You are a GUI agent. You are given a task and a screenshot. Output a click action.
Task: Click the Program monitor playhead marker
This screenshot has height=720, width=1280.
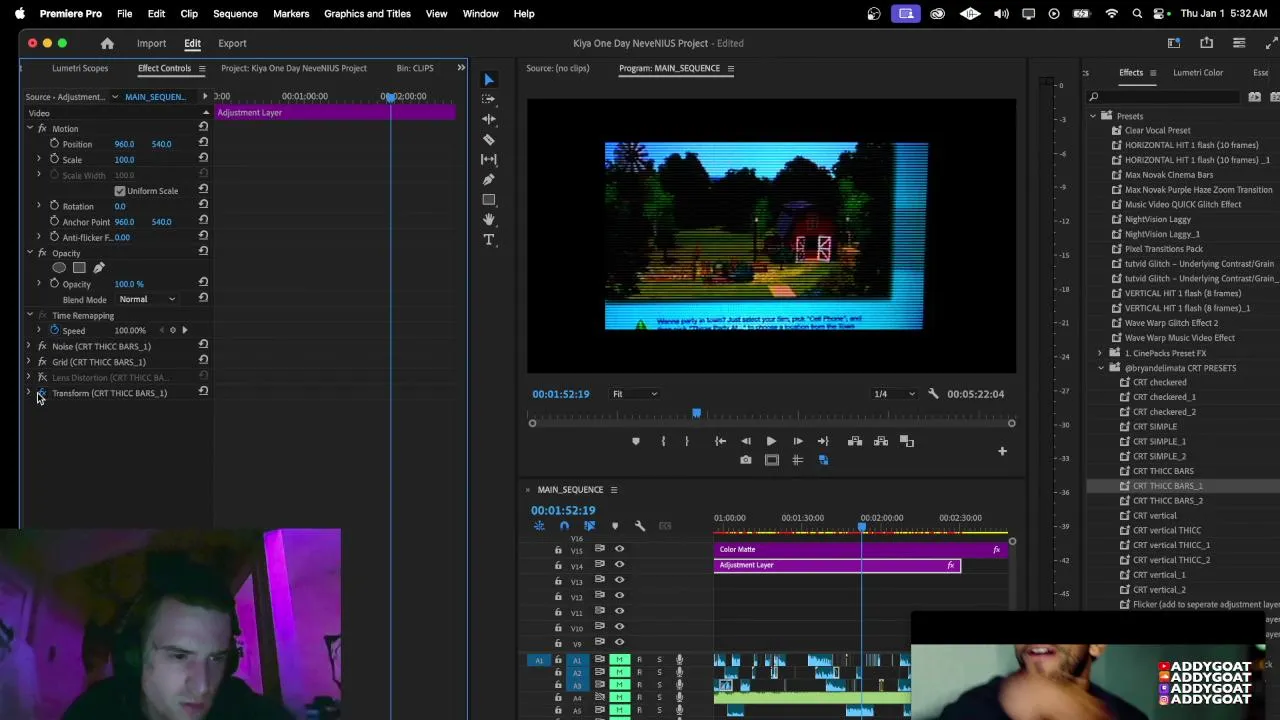(696, 413)
